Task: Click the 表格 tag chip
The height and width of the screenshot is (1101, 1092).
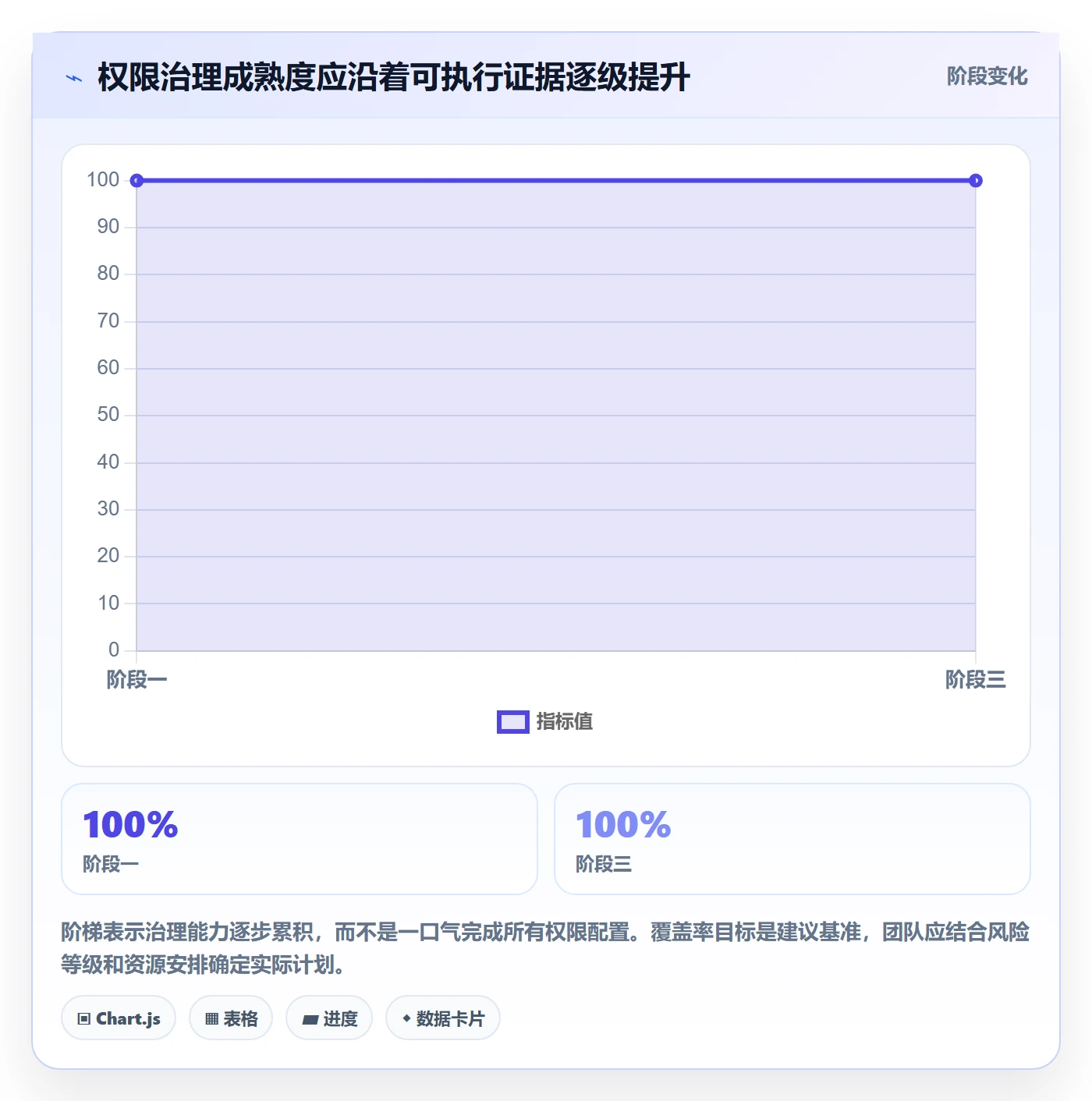Action: (231, 1018)
